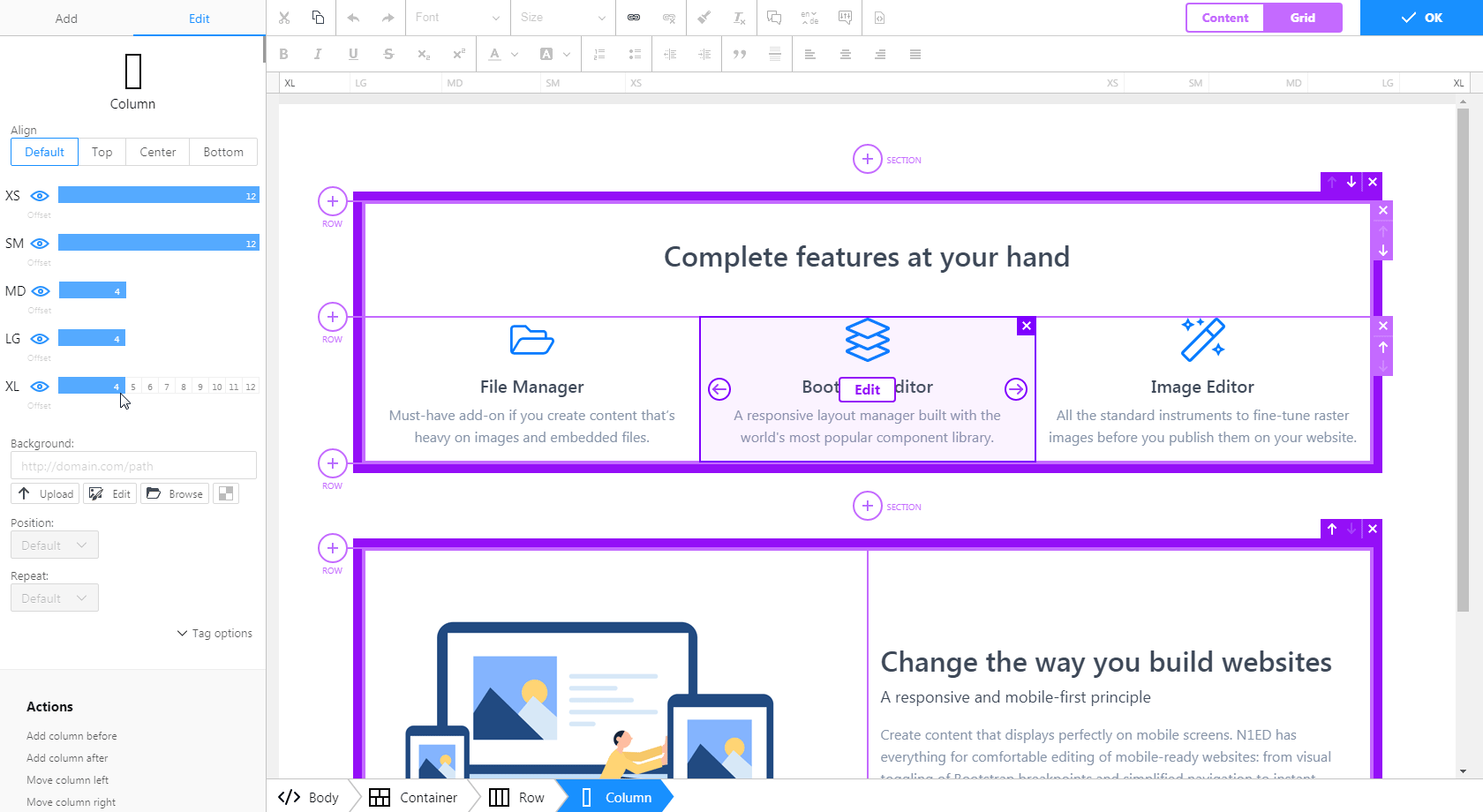Expand the Tag options section
1483x812 pixels.
(x=215, y=633)
